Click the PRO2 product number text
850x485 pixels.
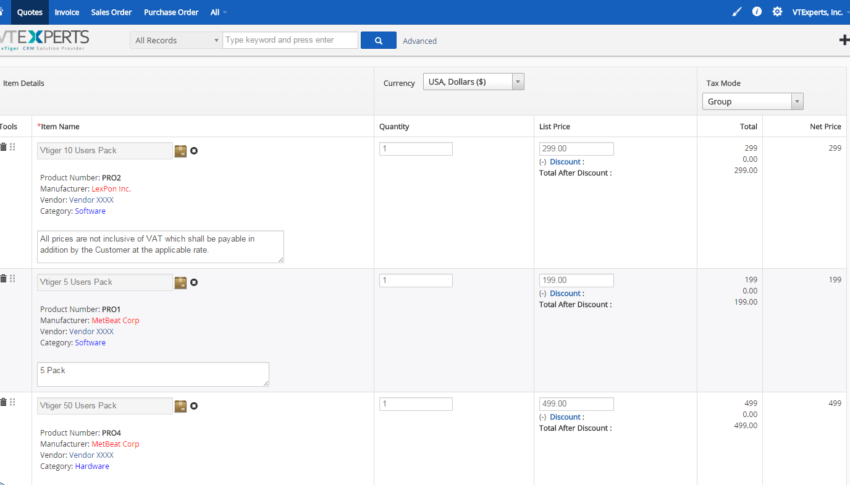111,177
